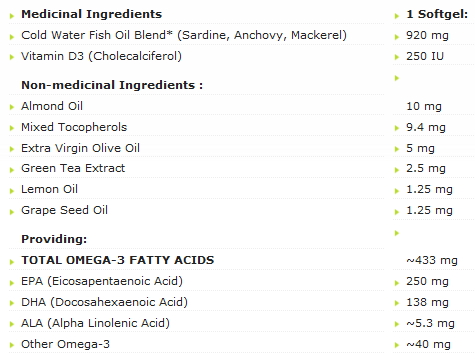Click the arrow beside 1 Softgel header
475x360 pixels.
[x=397, y=16]
